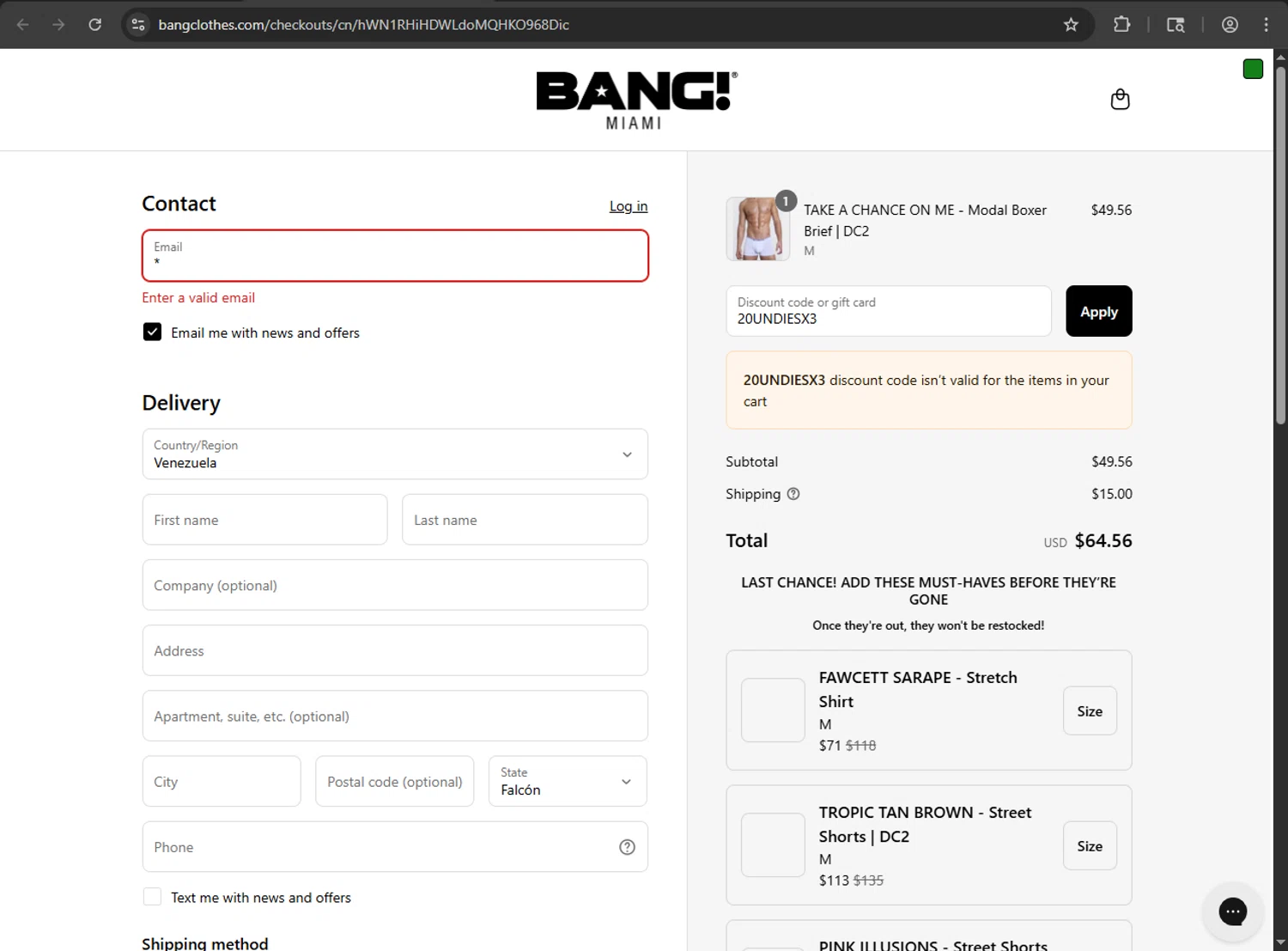Open the shopping bag cart icon
The height and width of the screenshot is (951, 1288).
coord(1120,100)
